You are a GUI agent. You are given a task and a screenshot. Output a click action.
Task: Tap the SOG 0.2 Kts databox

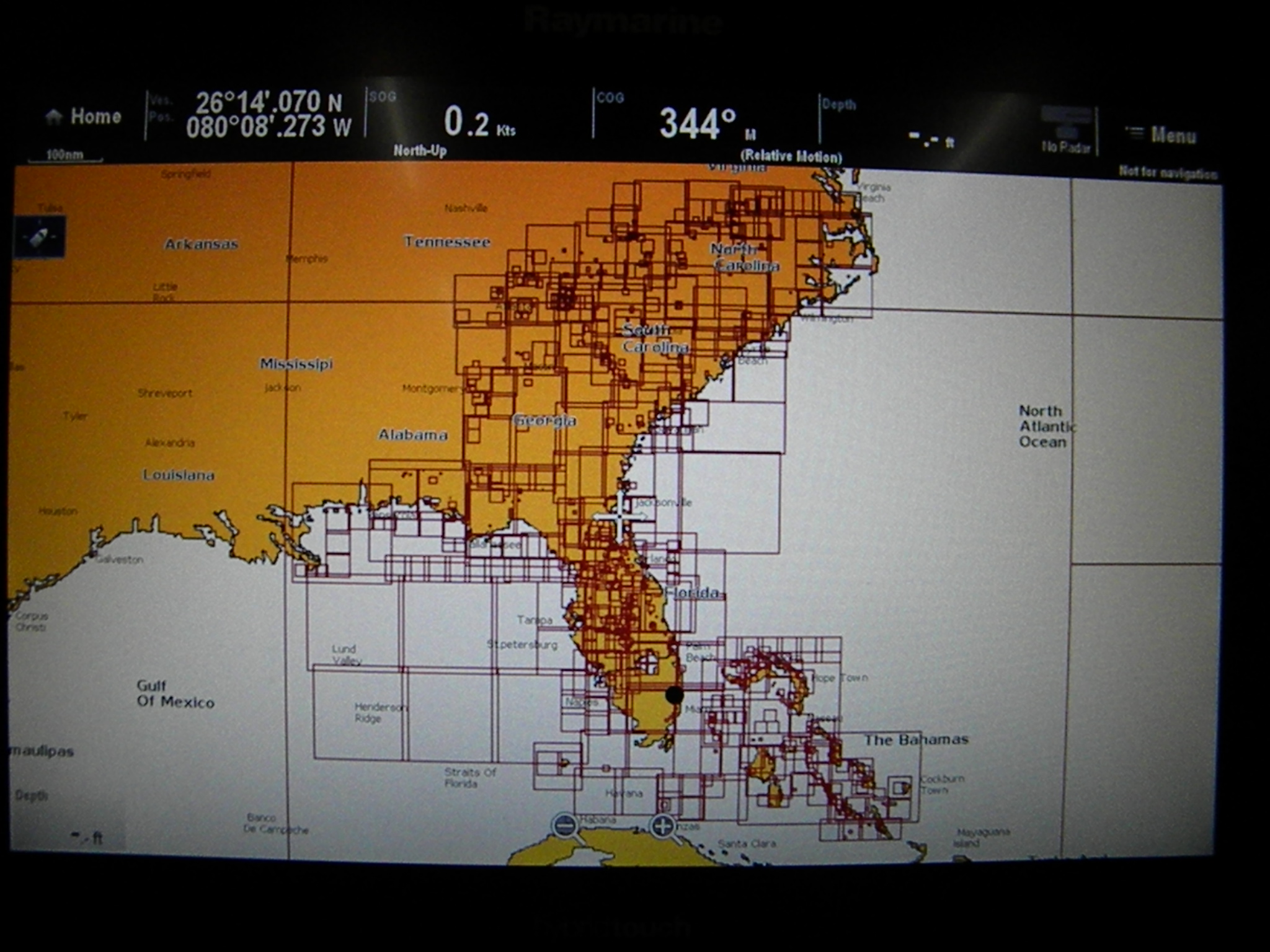click(477, 117)
